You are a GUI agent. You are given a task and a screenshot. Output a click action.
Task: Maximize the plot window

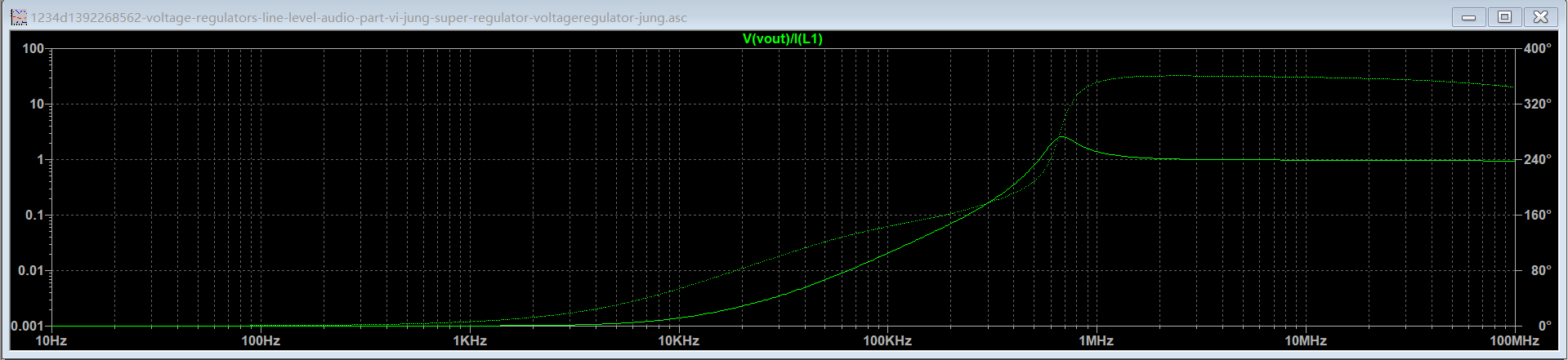pyautogui.click(x=1504, y=16)
